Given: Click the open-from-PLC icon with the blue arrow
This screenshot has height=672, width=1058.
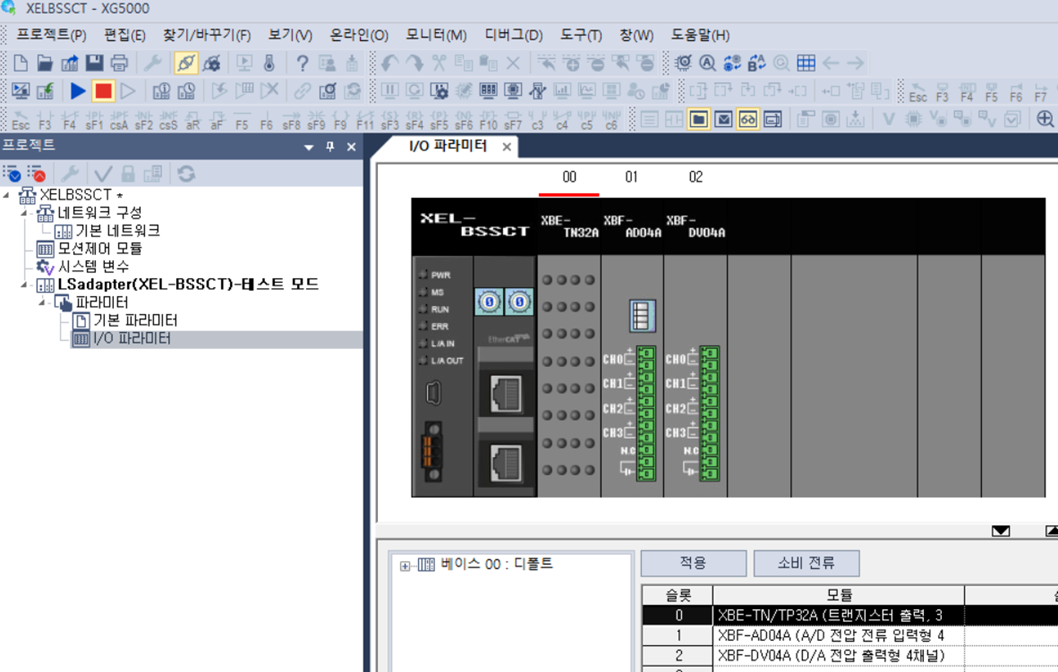Looking at the screenshot, I should click(x=69, y=63).
